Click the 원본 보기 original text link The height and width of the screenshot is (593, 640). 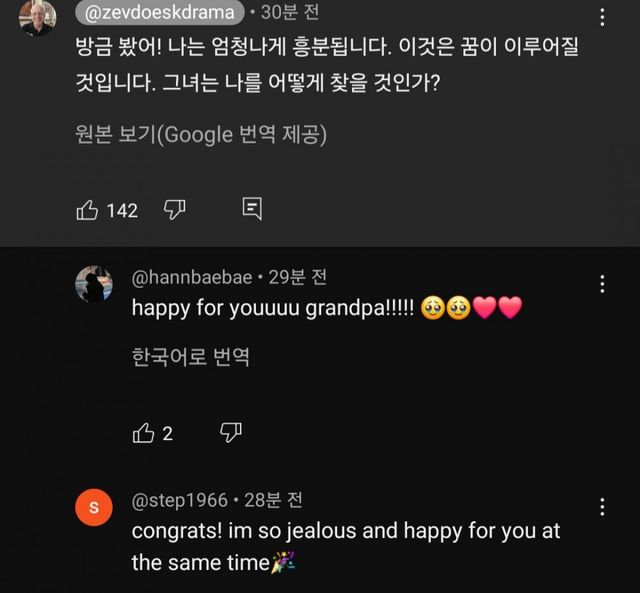tap(201, 135)
